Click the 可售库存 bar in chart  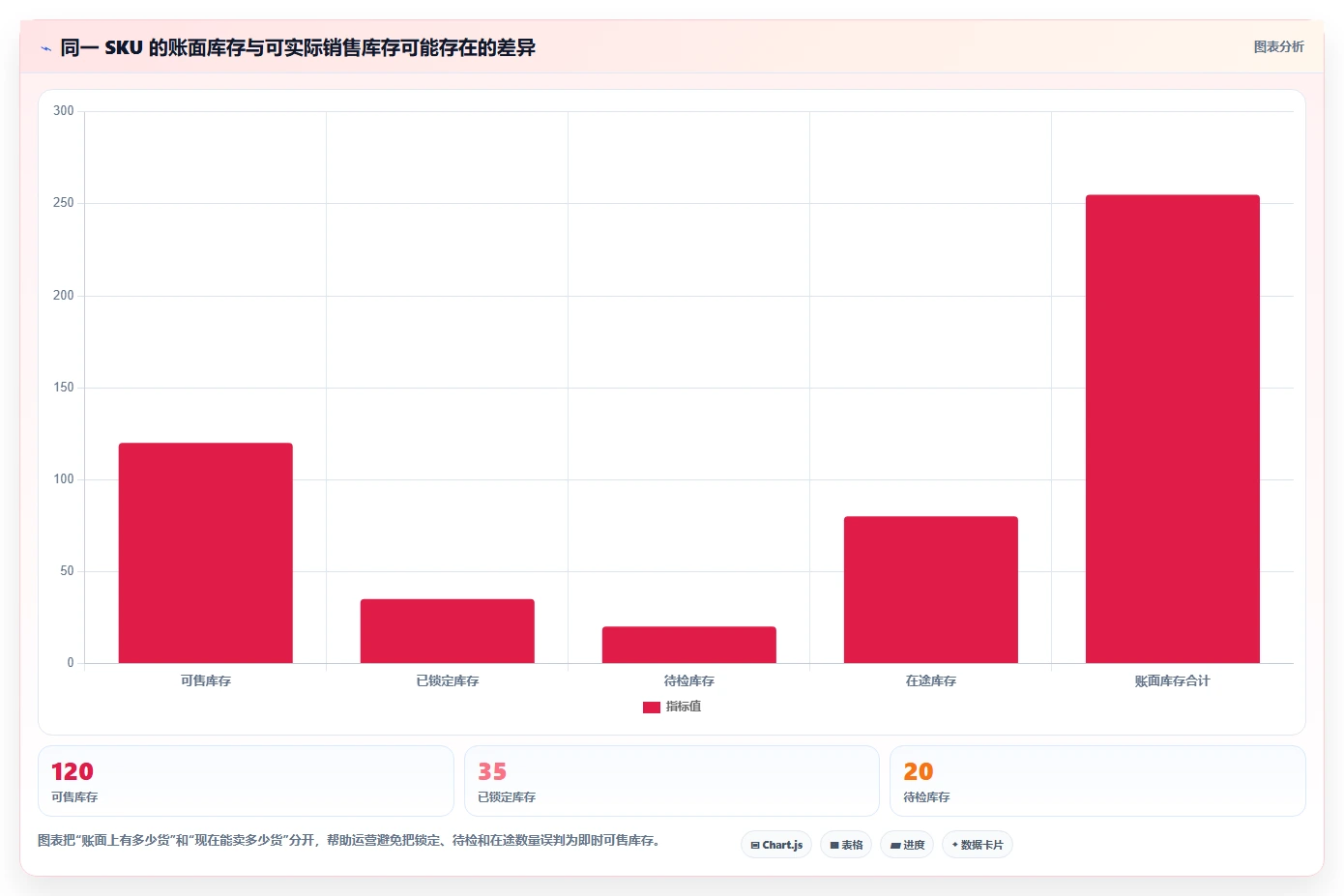(206, 553)
